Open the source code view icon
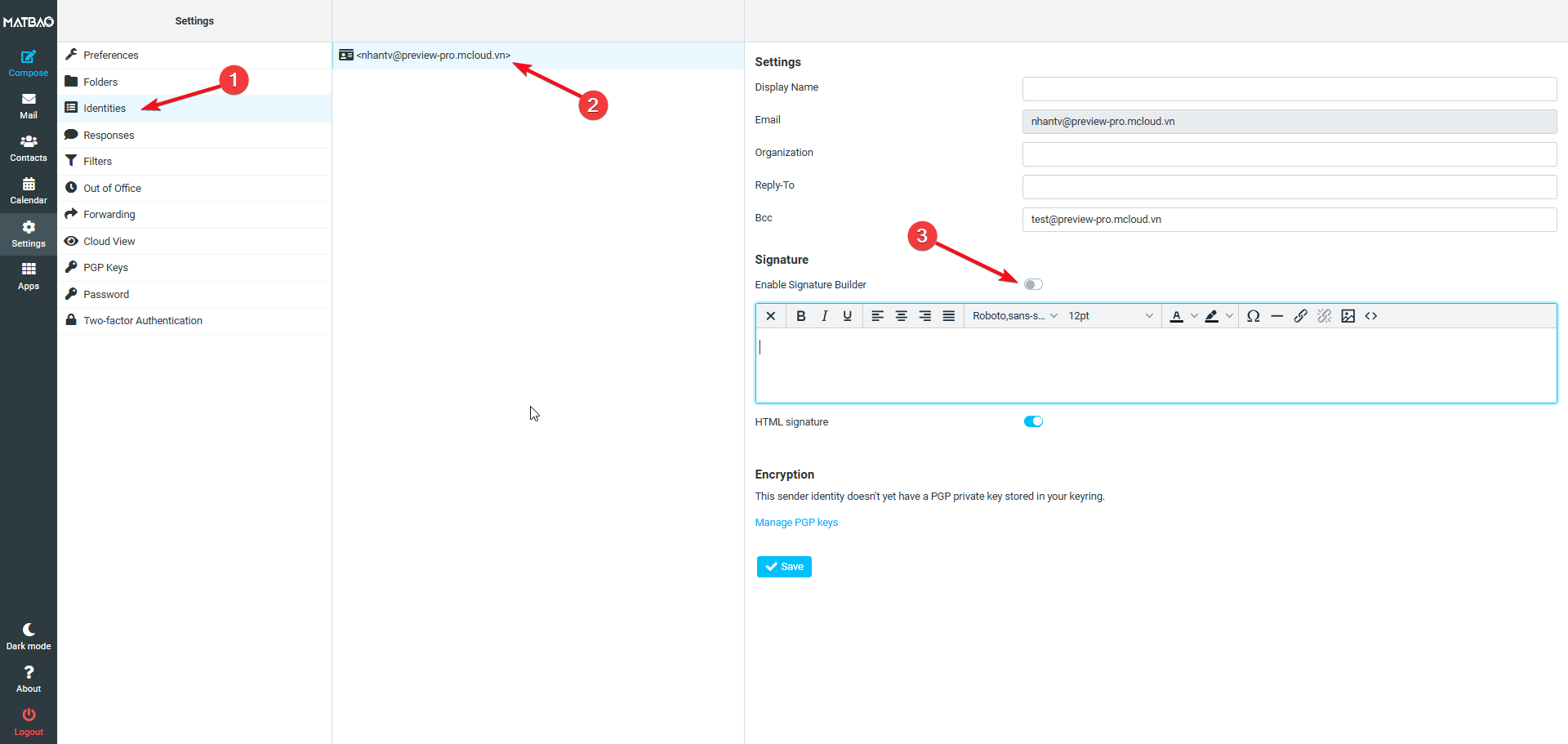1568x744 pixels. point(1371,316)
